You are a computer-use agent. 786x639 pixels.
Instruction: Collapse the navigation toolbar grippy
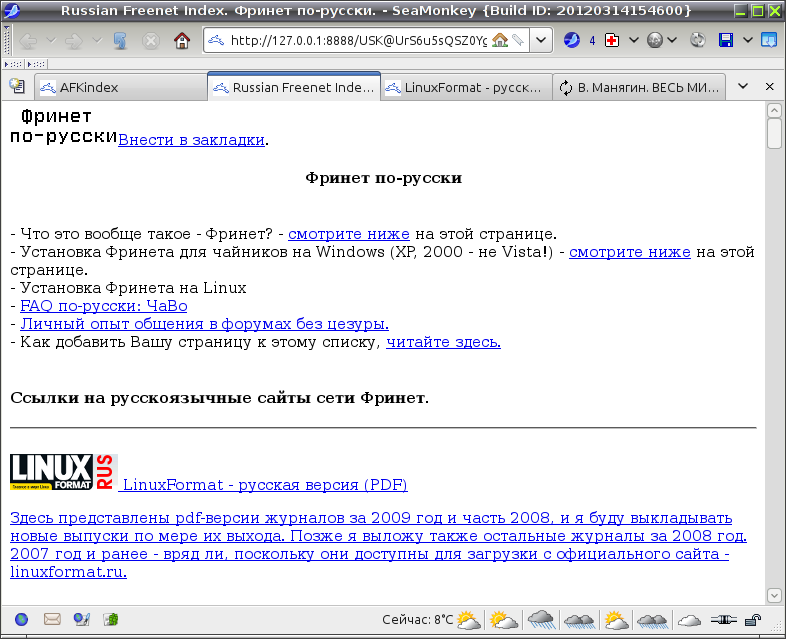7,41
